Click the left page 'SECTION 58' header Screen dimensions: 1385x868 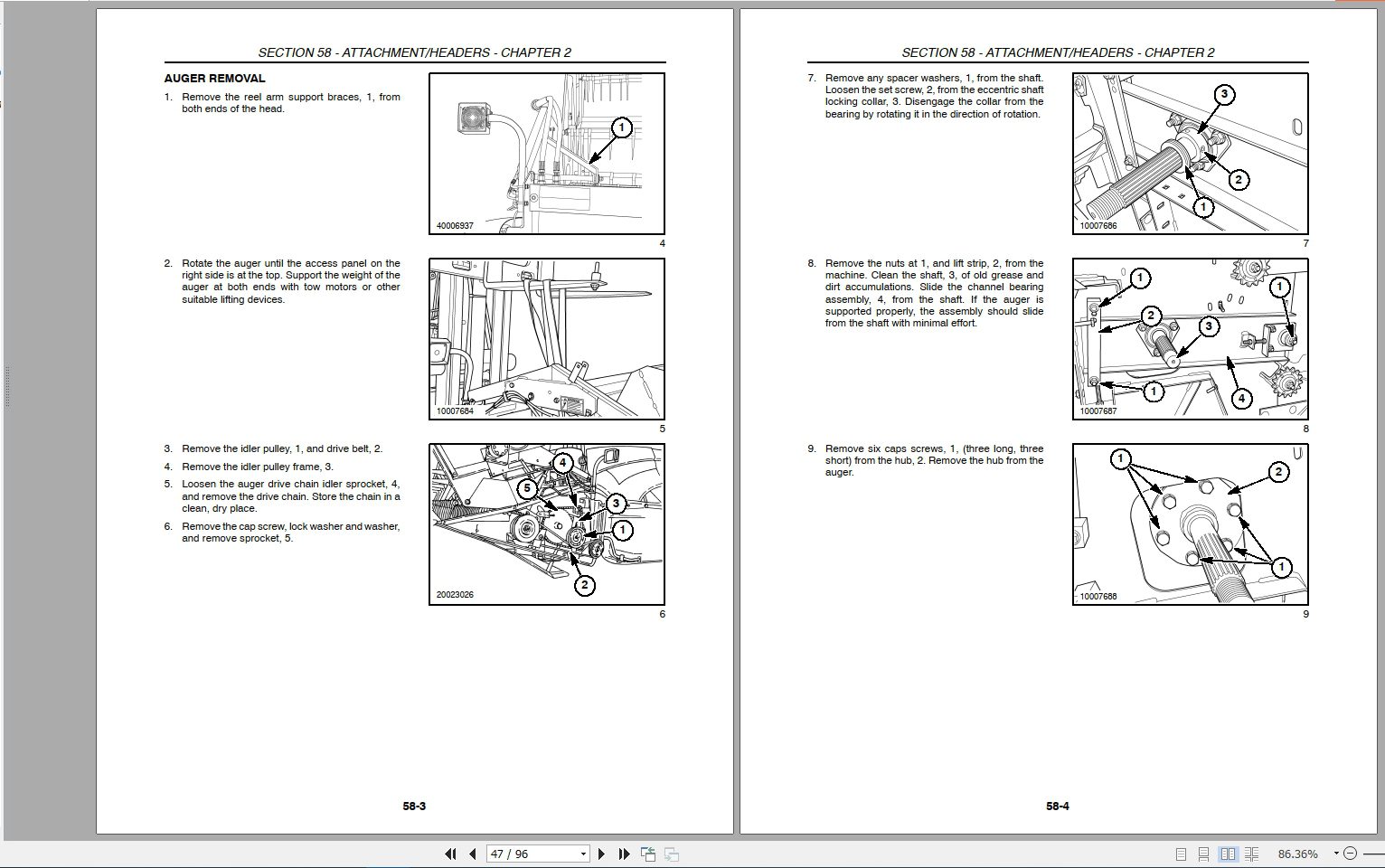pos(414,52)
